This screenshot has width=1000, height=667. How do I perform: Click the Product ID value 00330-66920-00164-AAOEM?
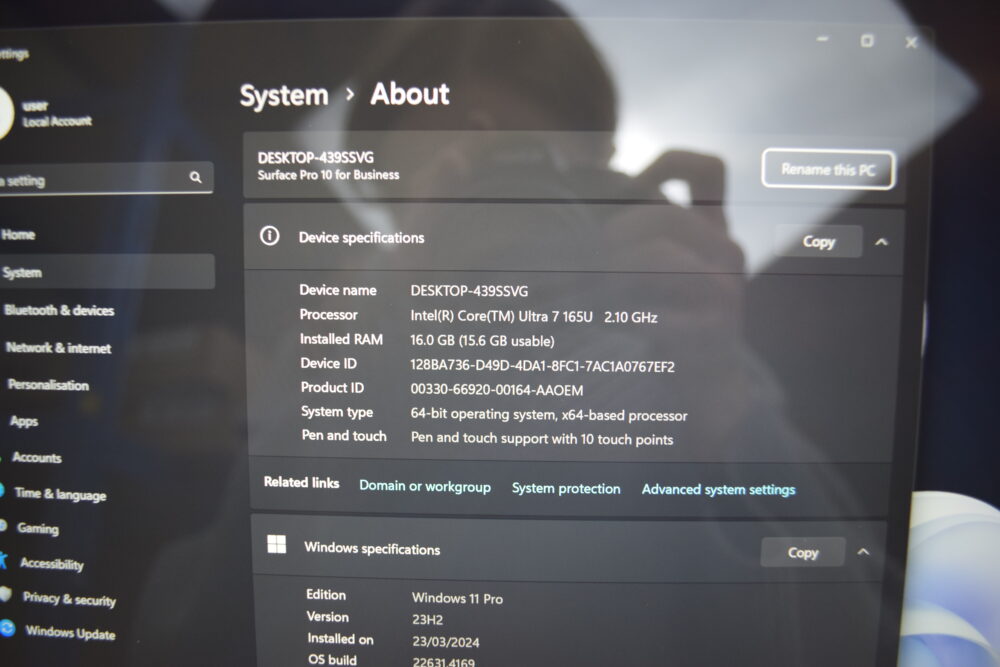[x=497, y=390]
